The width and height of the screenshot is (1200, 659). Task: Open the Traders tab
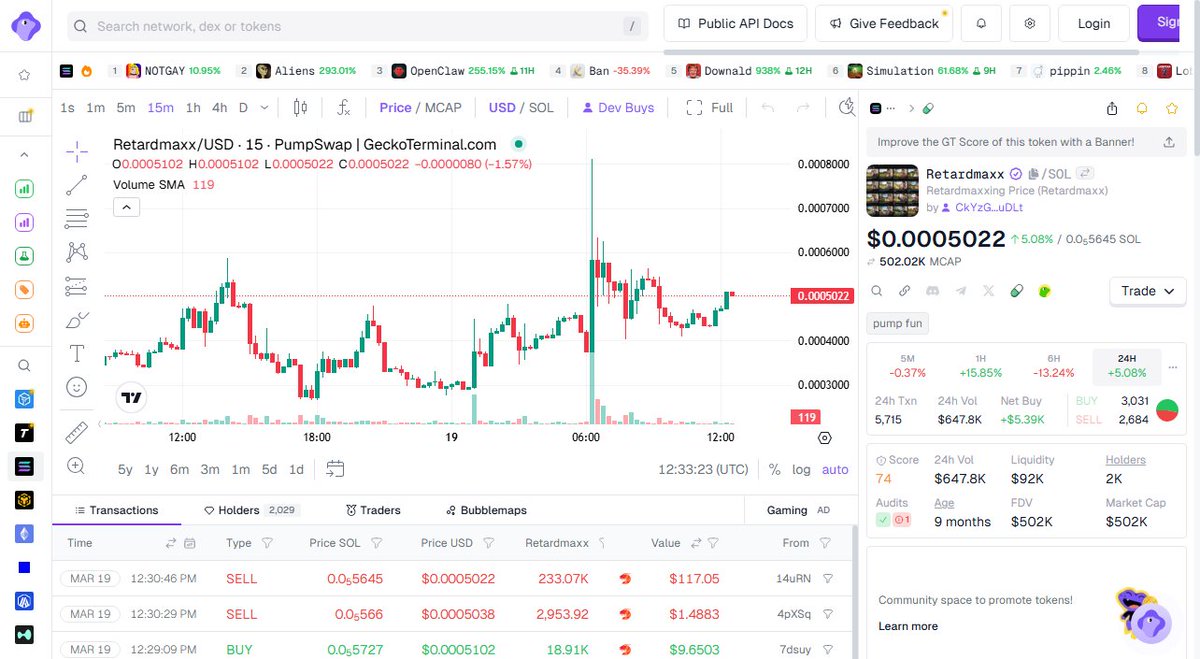coord(373,510)
